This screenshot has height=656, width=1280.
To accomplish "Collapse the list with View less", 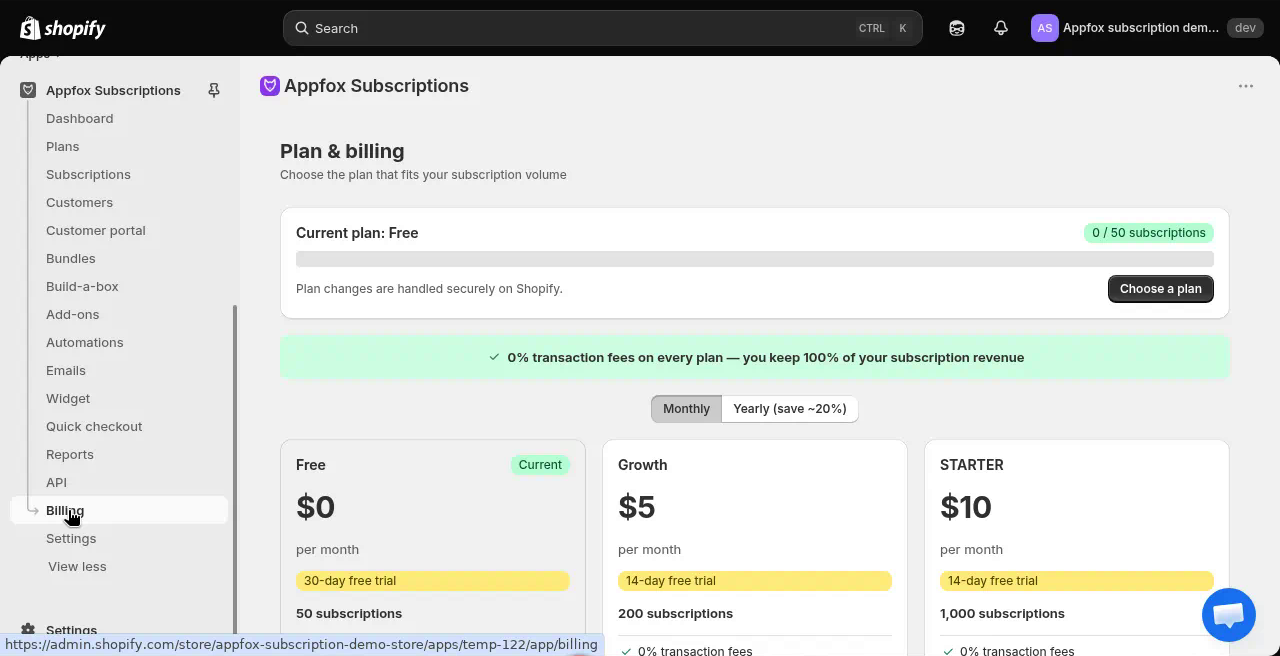I will [x=77, y=566].
